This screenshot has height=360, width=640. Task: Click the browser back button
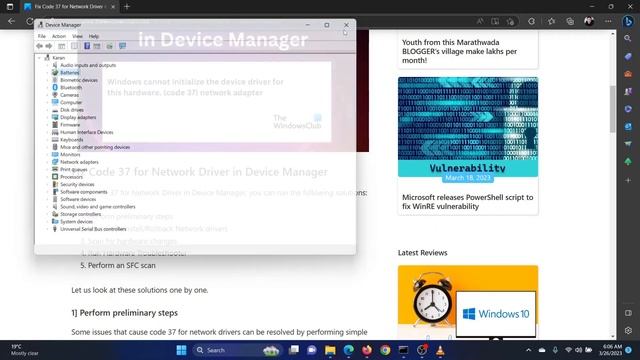coord(11,21)
